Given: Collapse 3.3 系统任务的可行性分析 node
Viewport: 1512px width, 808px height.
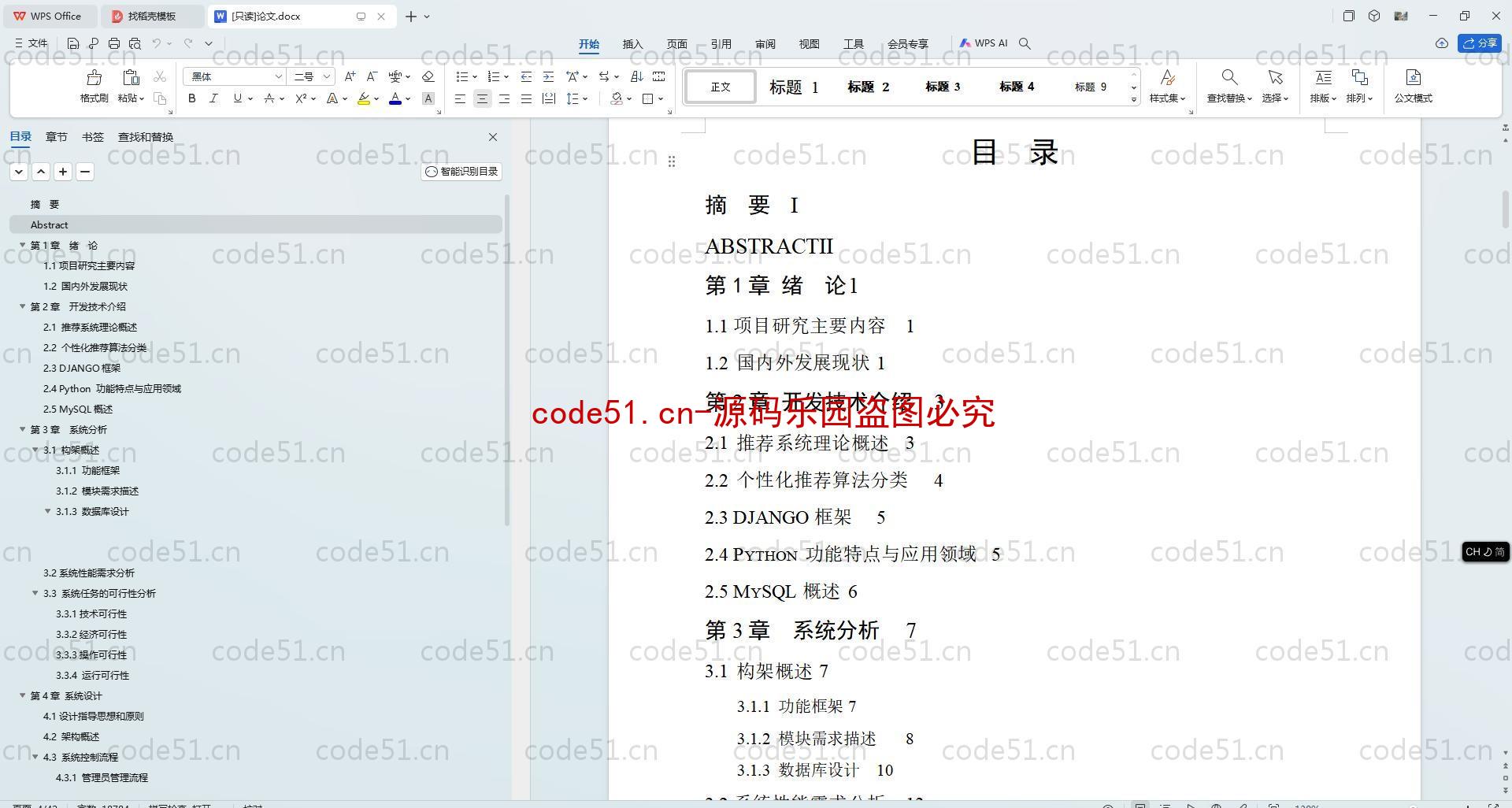Looking at the screenshot, I should 35,593.
